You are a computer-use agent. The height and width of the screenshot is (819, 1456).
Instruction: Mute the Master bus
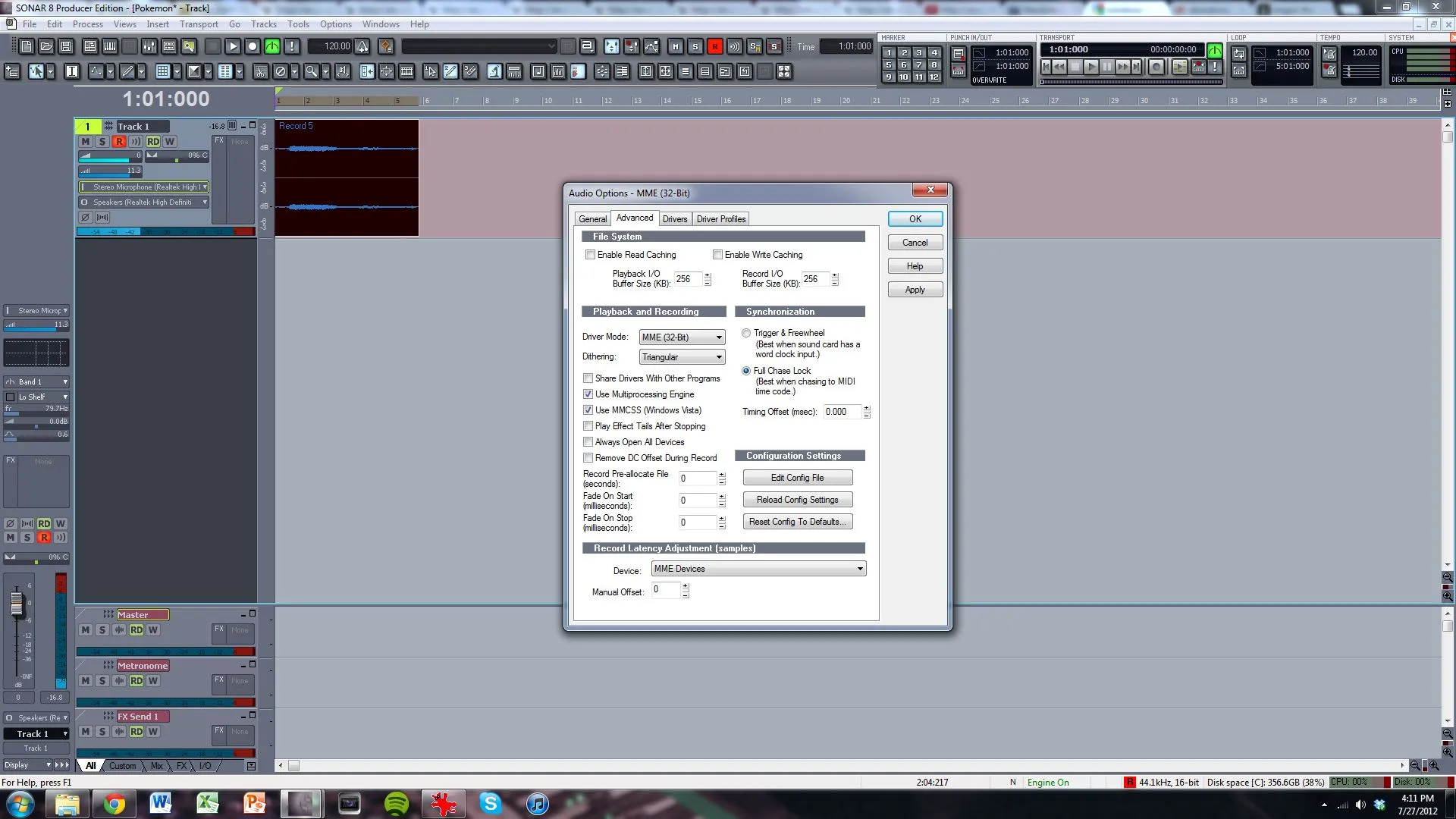click(86, 630)
